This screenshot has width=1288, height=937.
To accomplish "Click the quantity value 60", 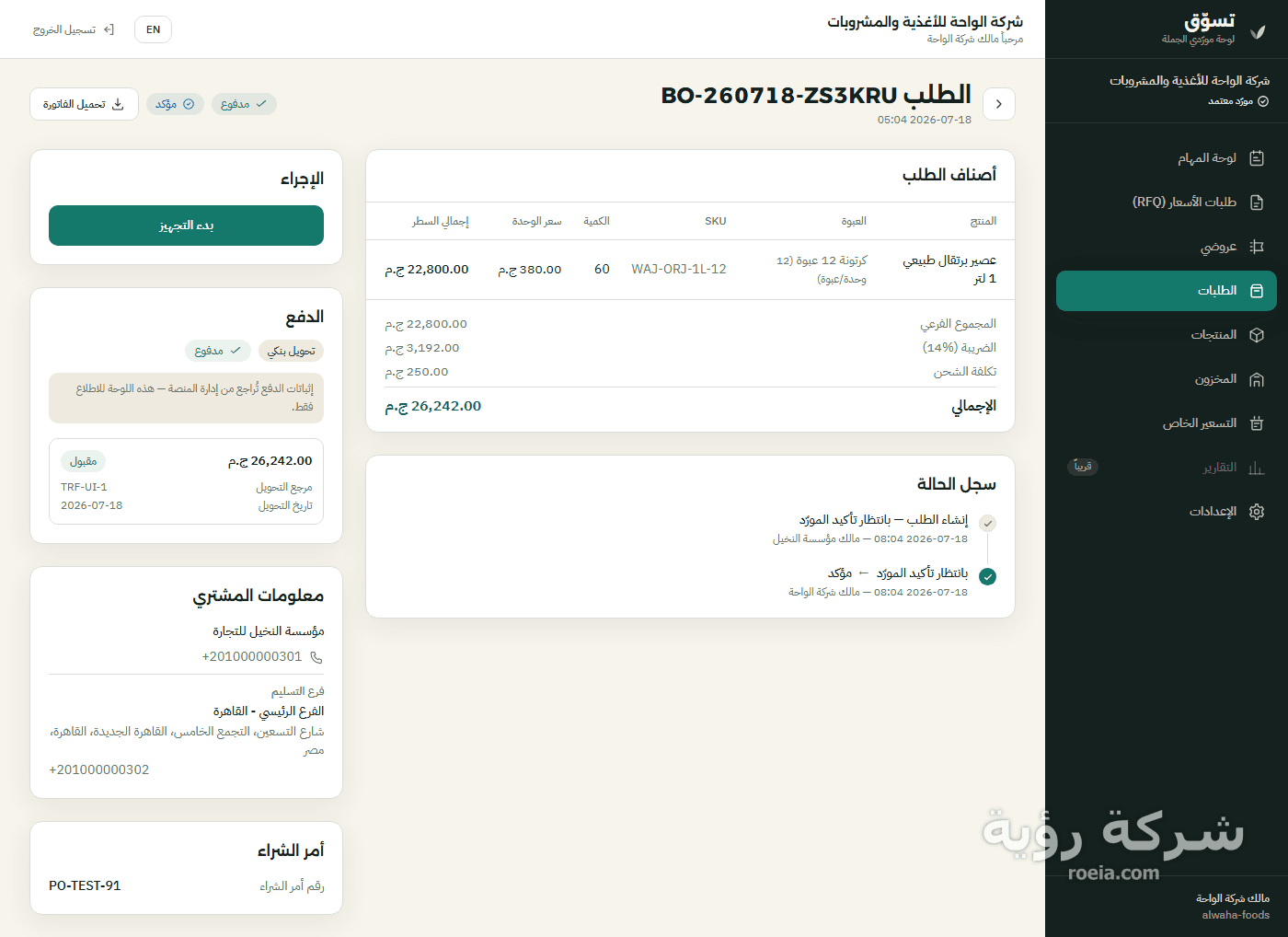I will point(602,270).
